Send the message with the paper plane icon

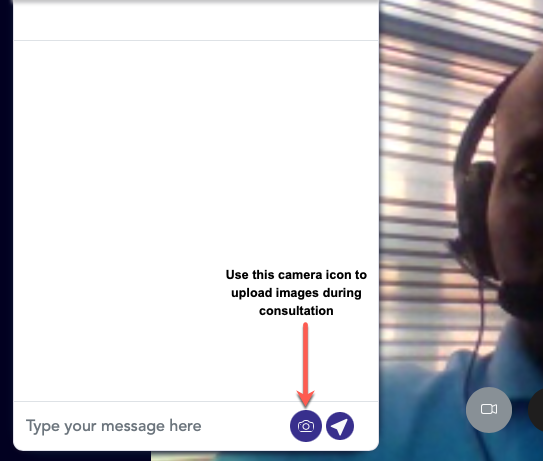pos(340,426)
